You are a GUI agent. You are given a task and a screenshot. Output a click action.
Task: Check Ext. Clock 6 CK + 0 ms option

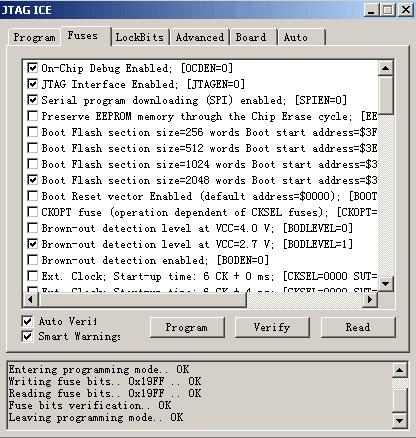pyautogui.click(x=32, y=276)
